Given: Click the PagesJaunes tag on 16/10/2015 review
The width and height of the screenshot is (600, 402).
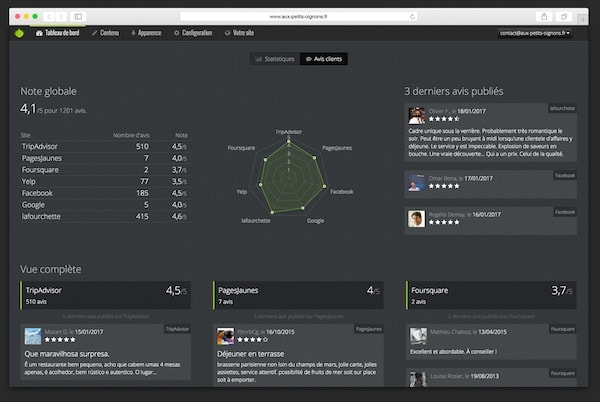Looking at the screenshot, I should click(x=368, y=329).
